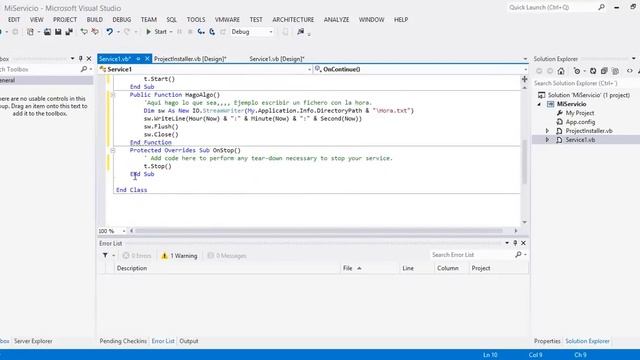Click the Find in Files toolbar icon

(x=300, y=31)
